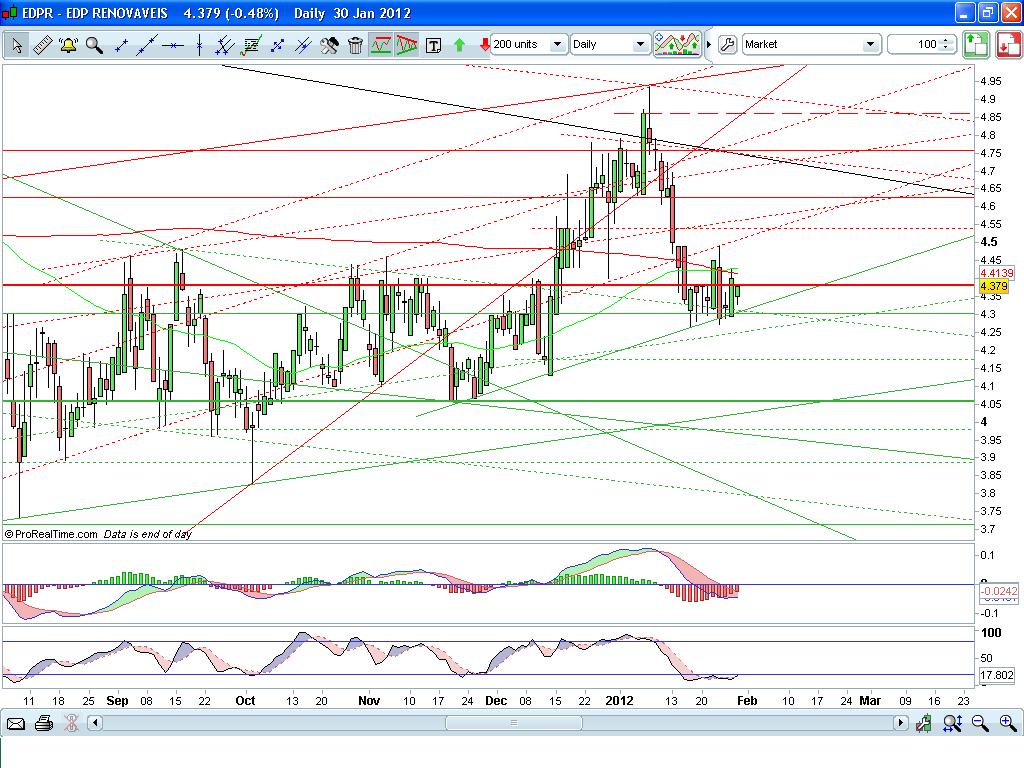This screenshot has height=768, width=1024.
Task: Minimize the chart window
Action: point(965,12)
